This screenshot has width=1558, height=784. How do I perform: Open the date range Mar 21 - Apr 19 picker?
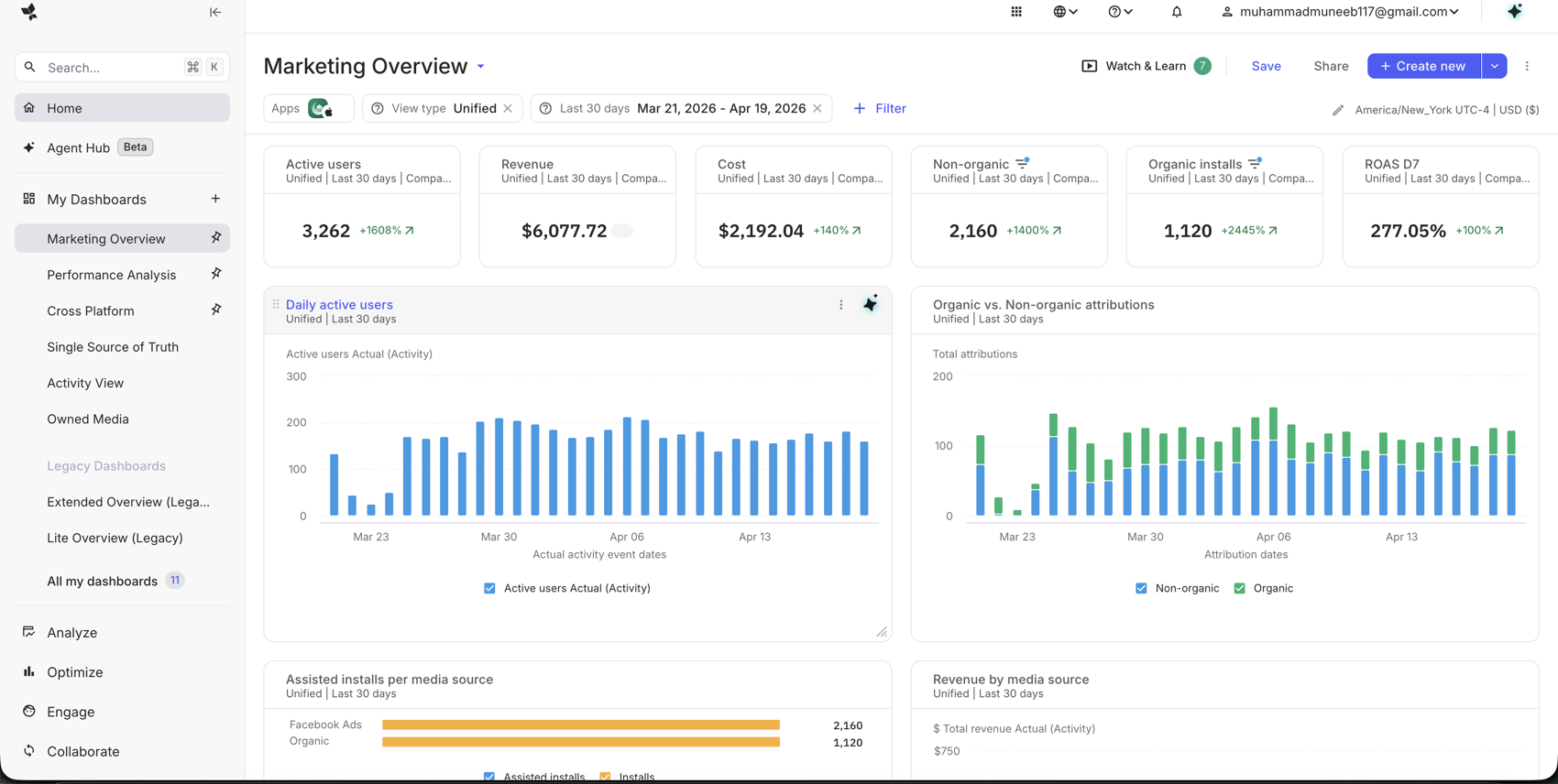tap(721, 108)
